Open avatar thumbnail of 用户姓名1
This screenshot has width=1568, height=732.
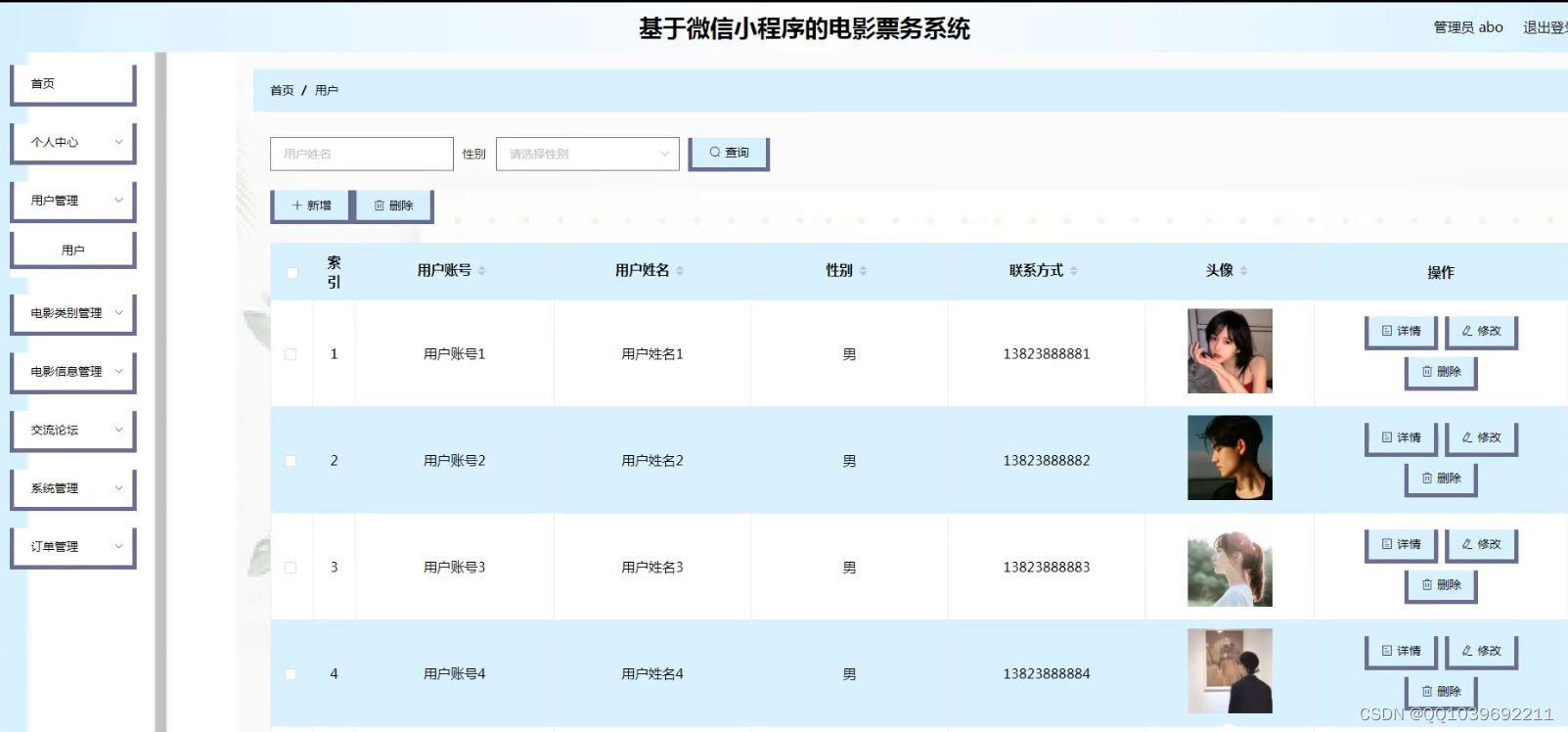[x=1230, y=351]
